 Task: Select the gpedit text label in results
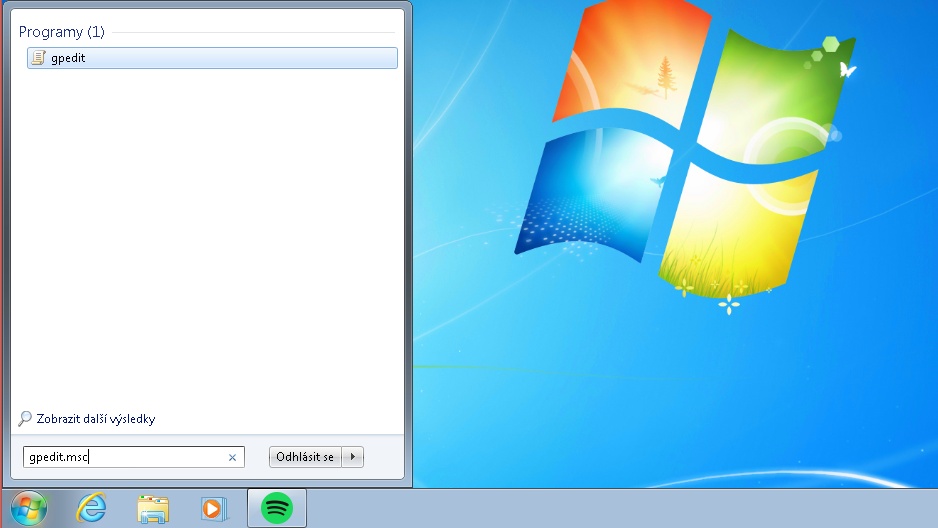point(68,58)
